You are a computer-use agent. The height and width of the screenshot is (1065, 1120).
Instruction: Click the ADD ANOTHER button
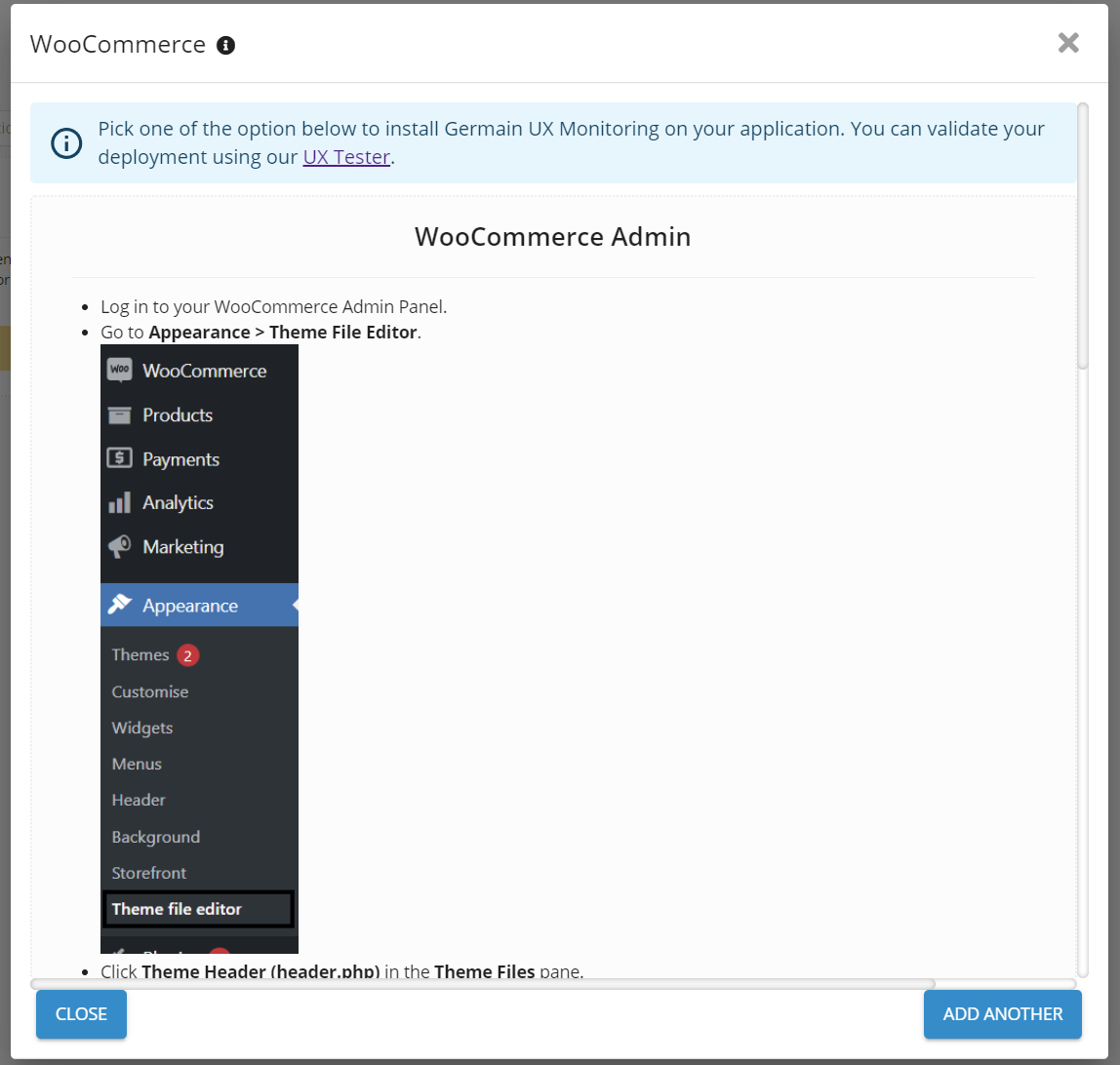click(x=1002, y=1014)
